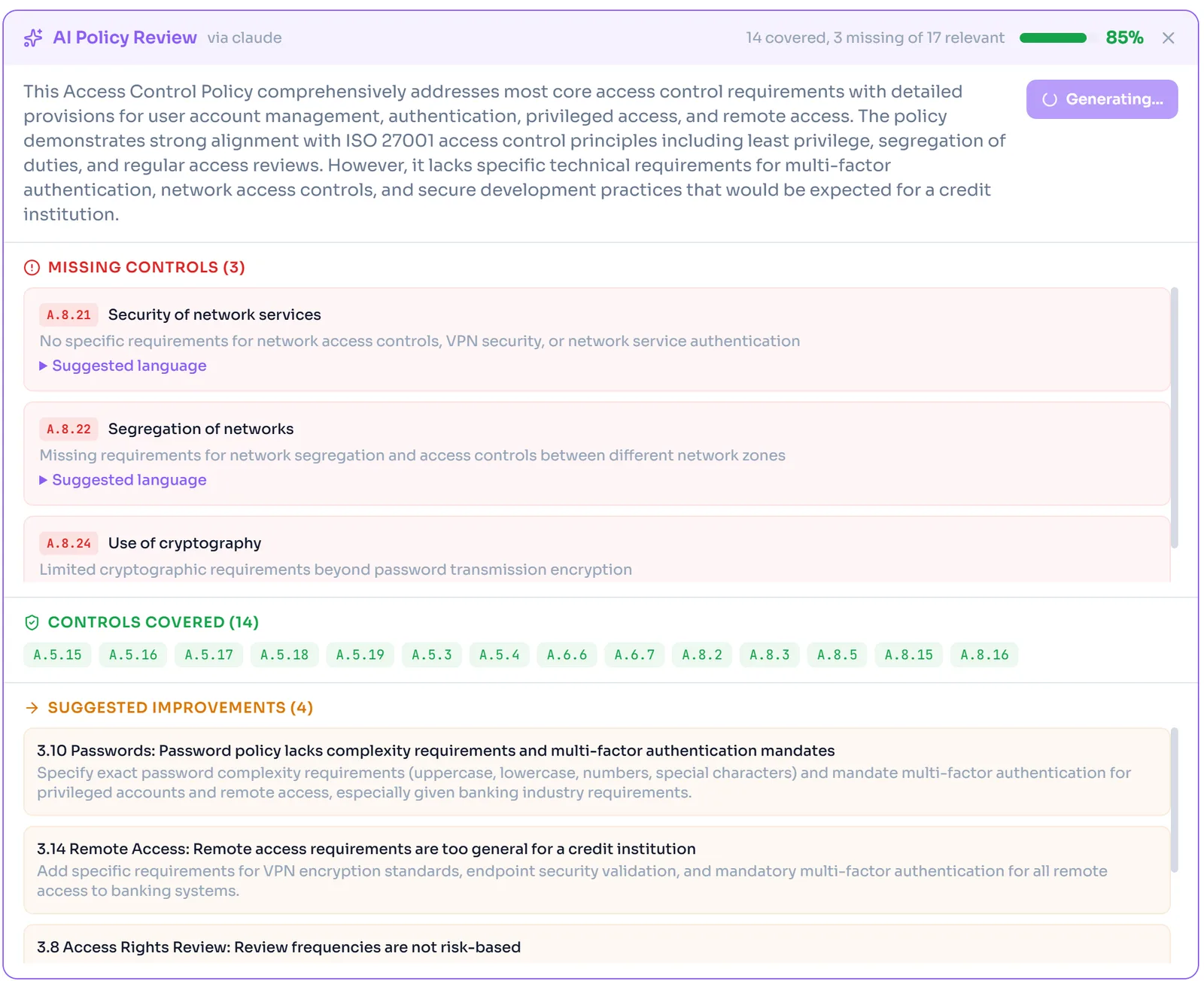
Task: Click A.8.21 description about VPN security
Action: 420,341
